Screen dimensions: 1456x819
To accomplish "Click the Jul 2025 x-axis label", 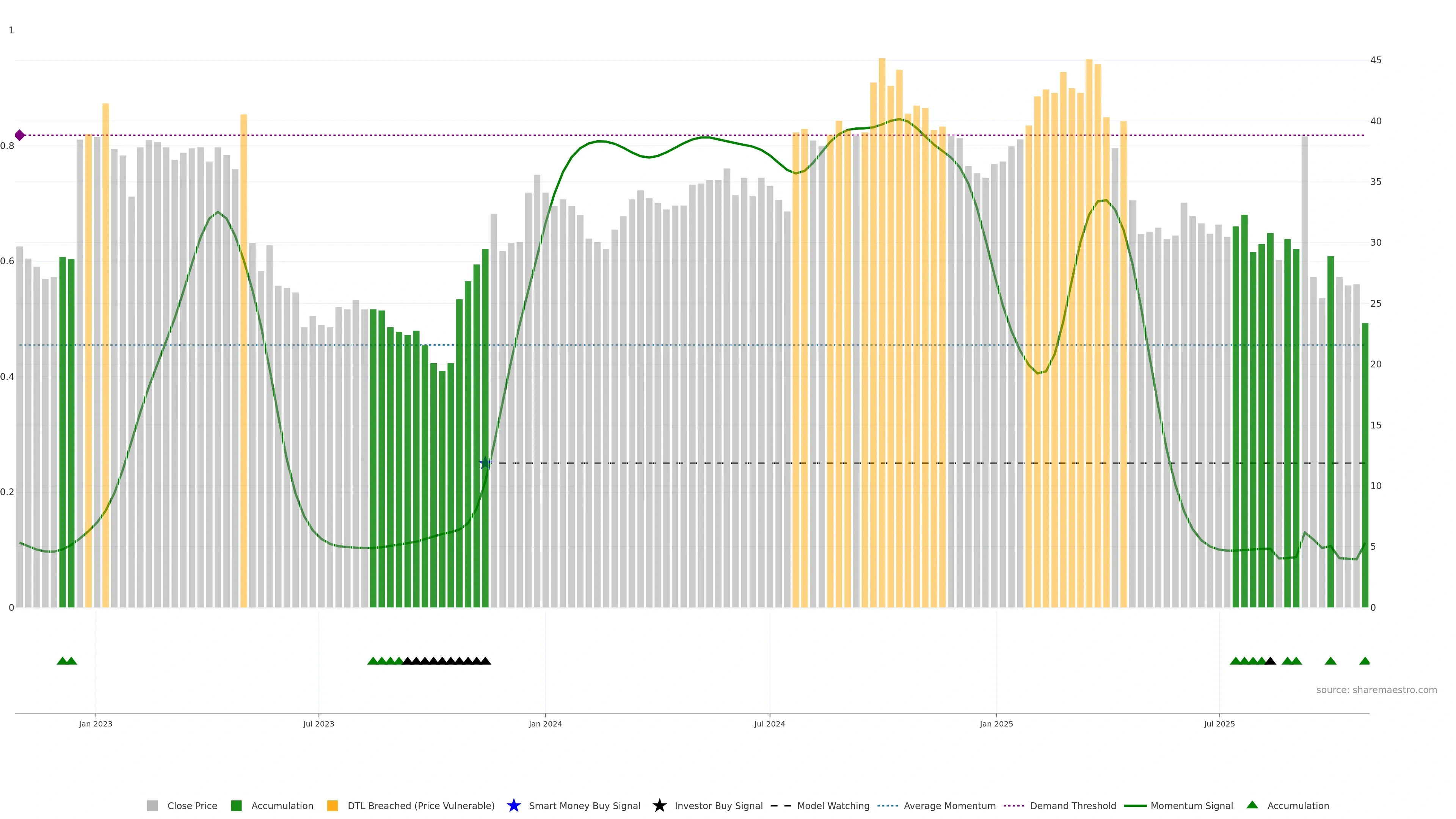I will (x=1219, y=723).
